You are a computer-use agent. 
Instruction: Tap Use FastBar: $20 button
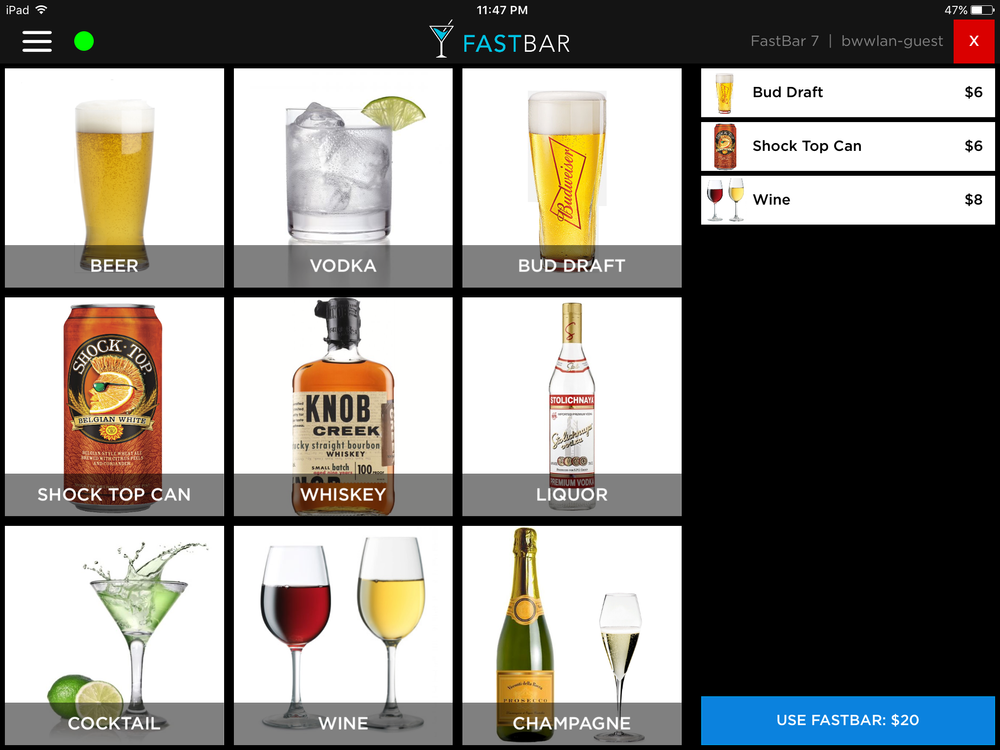point(848,720)
